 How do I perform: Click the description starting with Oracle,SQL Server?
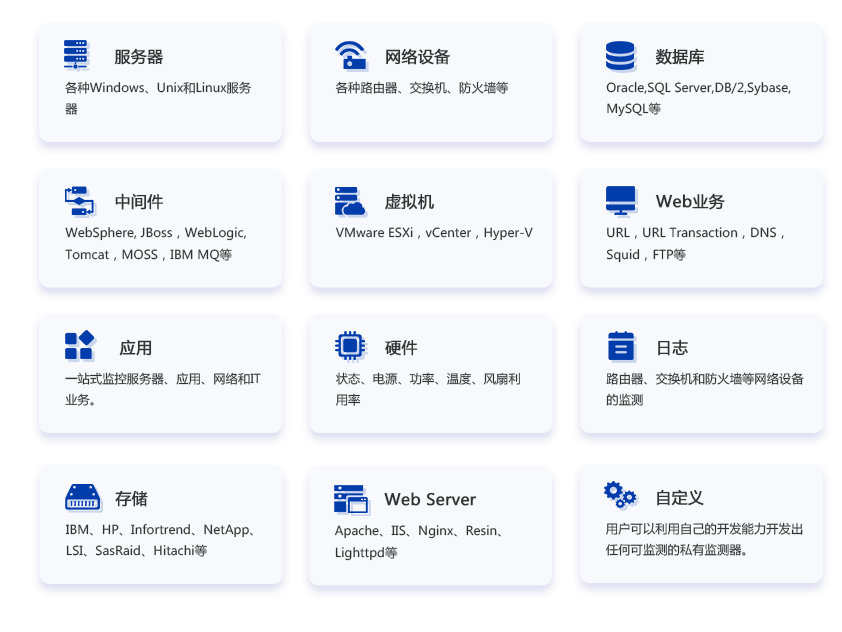click(699, 98)
